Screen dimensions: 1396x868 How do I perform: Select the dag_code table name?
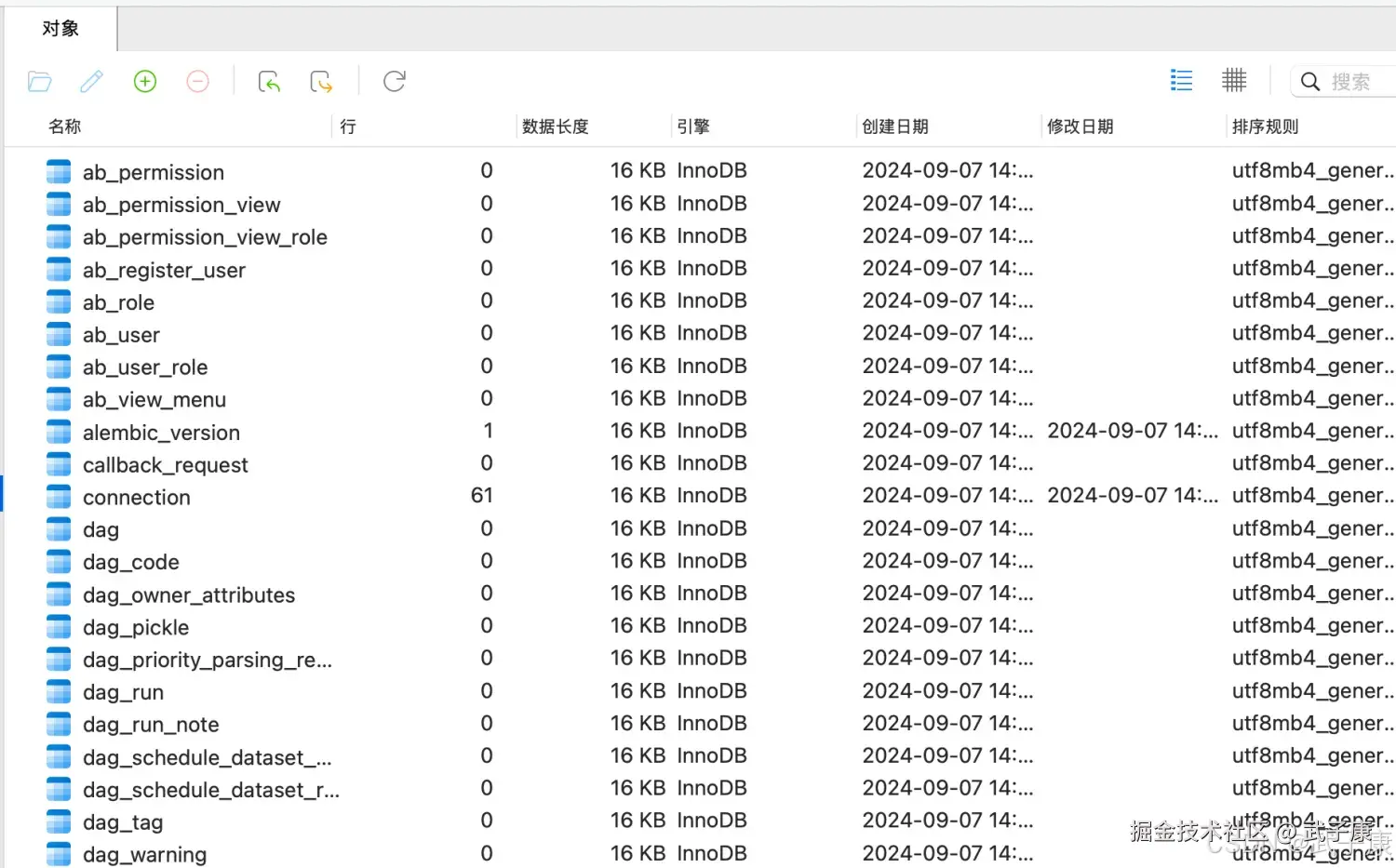(131, 563)
